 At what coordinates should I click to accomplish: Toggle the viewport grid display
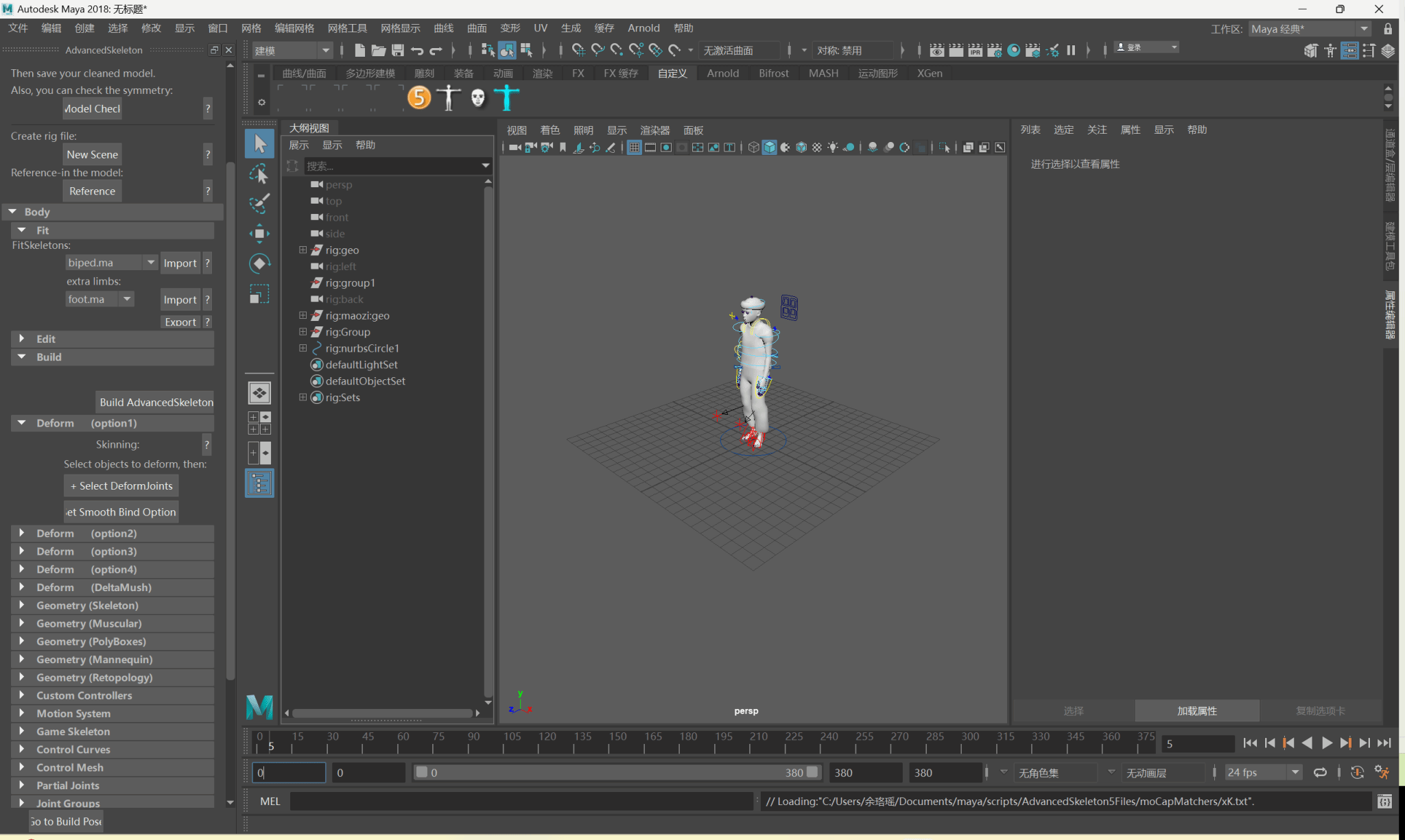click(x=634, y=147)
